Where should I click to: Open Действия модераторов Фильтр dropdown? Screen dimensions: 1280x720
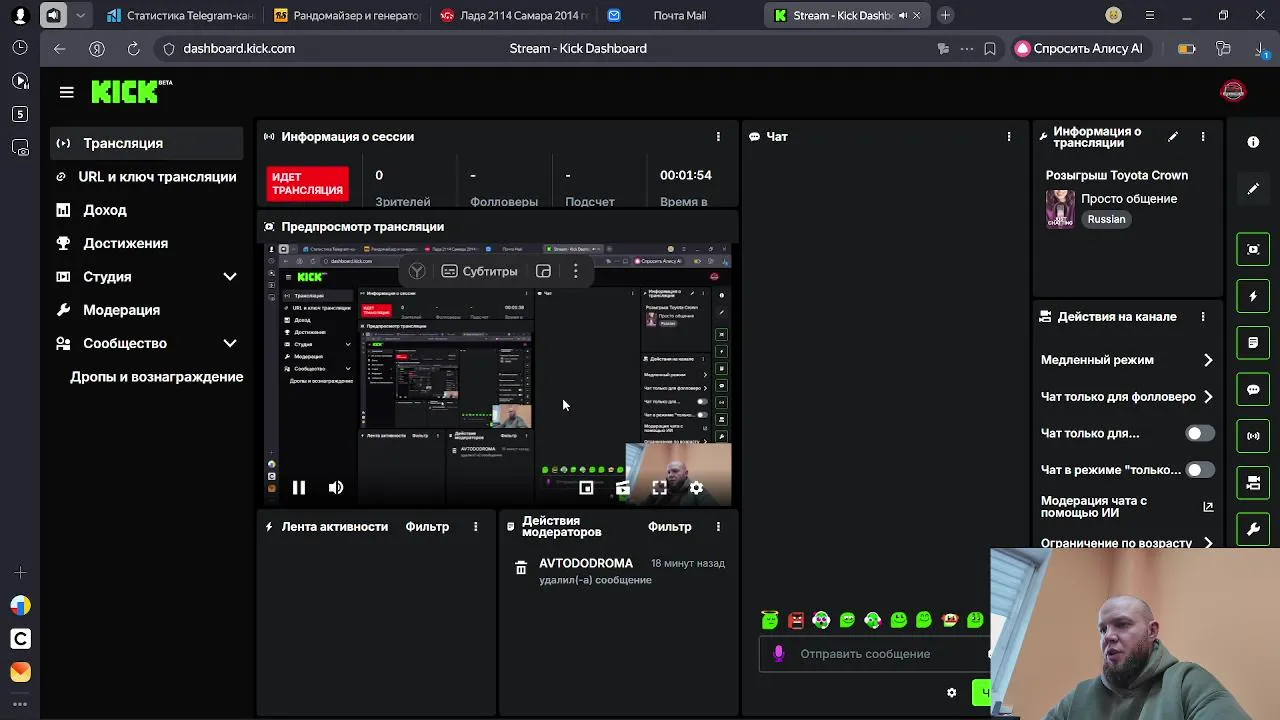(669, 527)
